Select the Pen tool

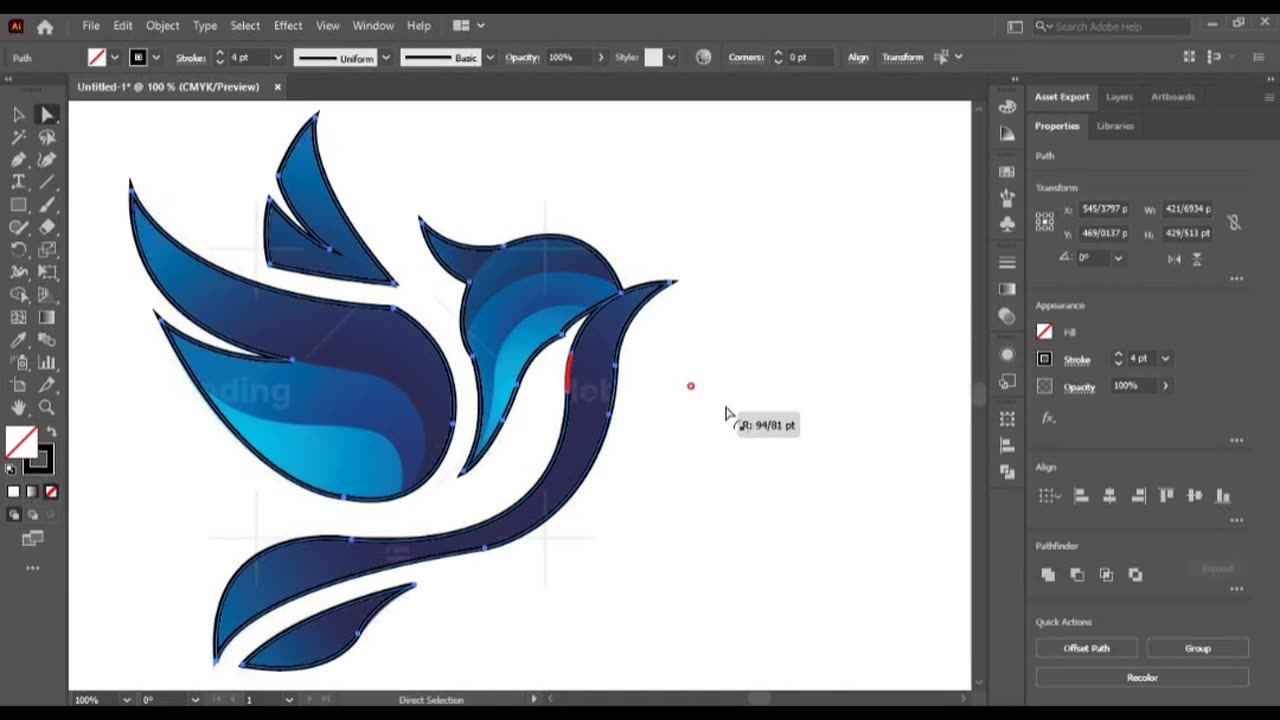[x=18, y=160]
